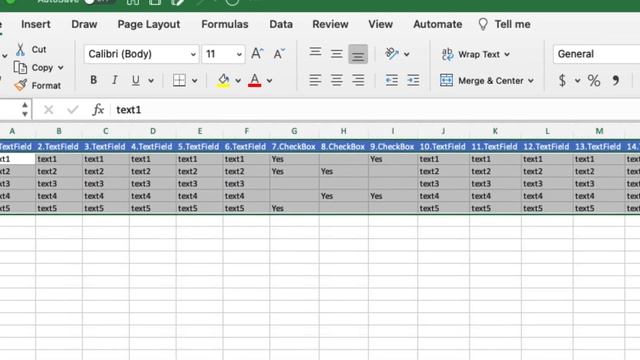Image resolution: width=640 pixels, height=360 pixels.
Task: Apply cell borders icon
Action: (x=179, y=80)
